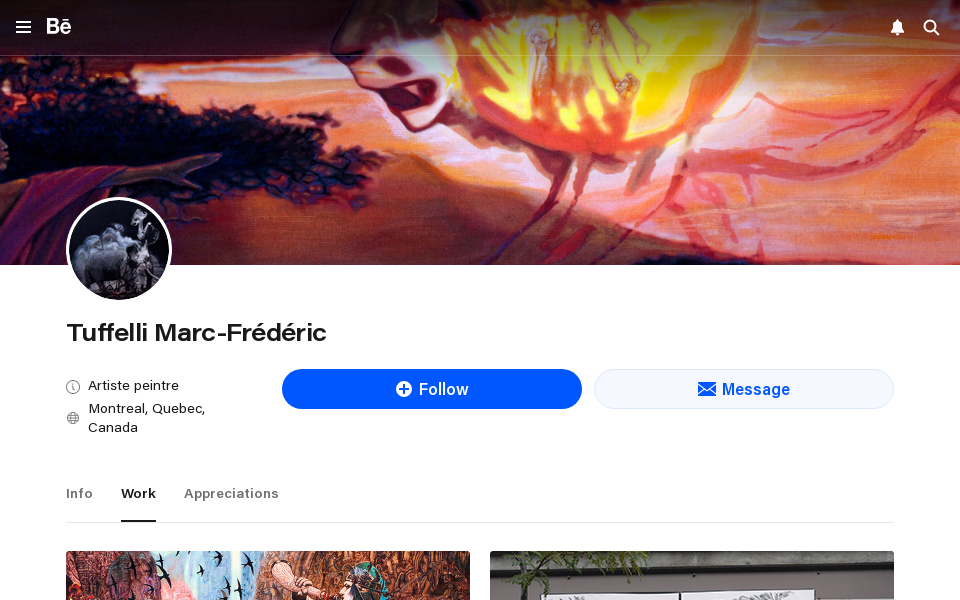Click the info icon beside Artiste peintre
The image size is (960, 600).
pos(73,386)
